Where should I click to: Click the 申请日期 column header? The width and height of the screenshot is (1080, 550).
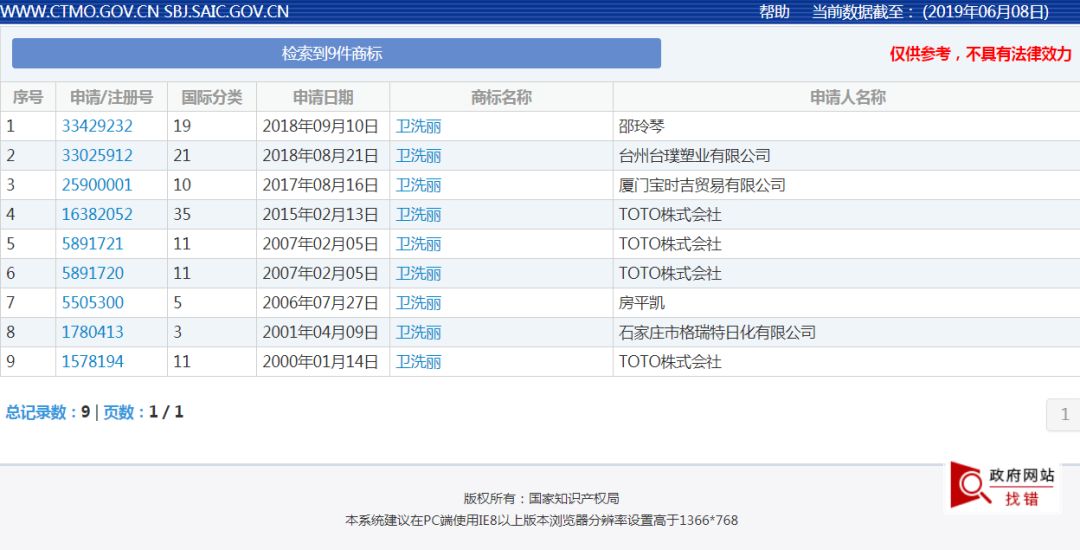pos(323,97)
